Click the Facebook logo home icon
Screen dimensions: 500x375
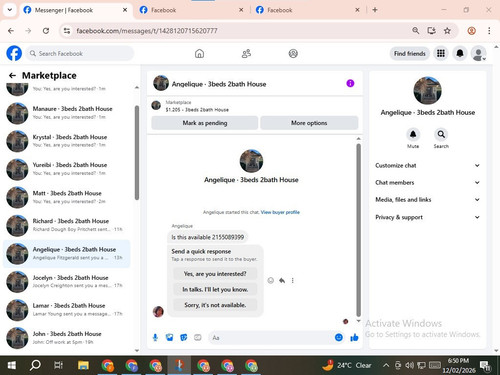coord(14,53)
